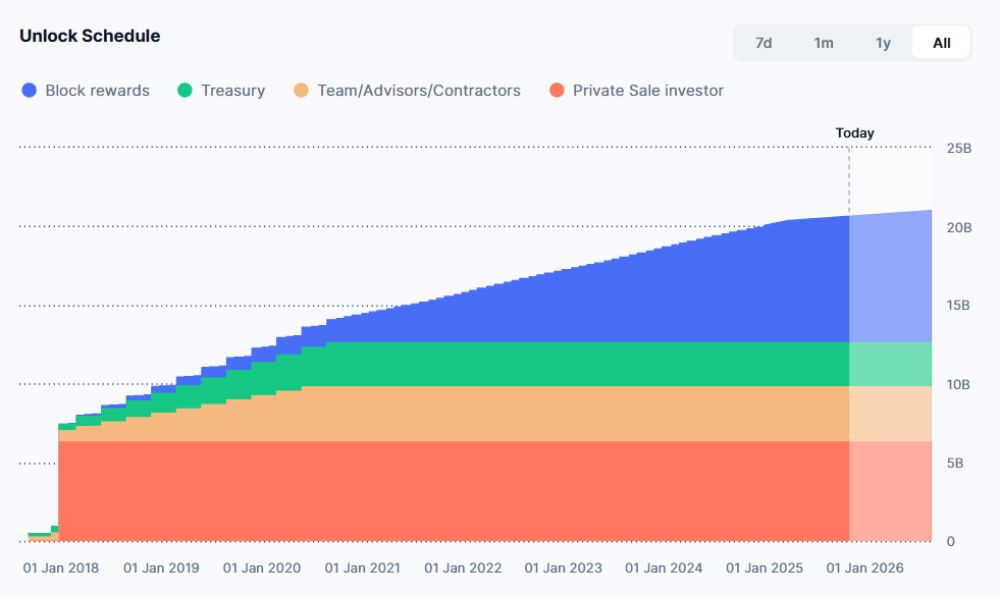
Task: Select the All time range tab
Action: pos(941,43)
